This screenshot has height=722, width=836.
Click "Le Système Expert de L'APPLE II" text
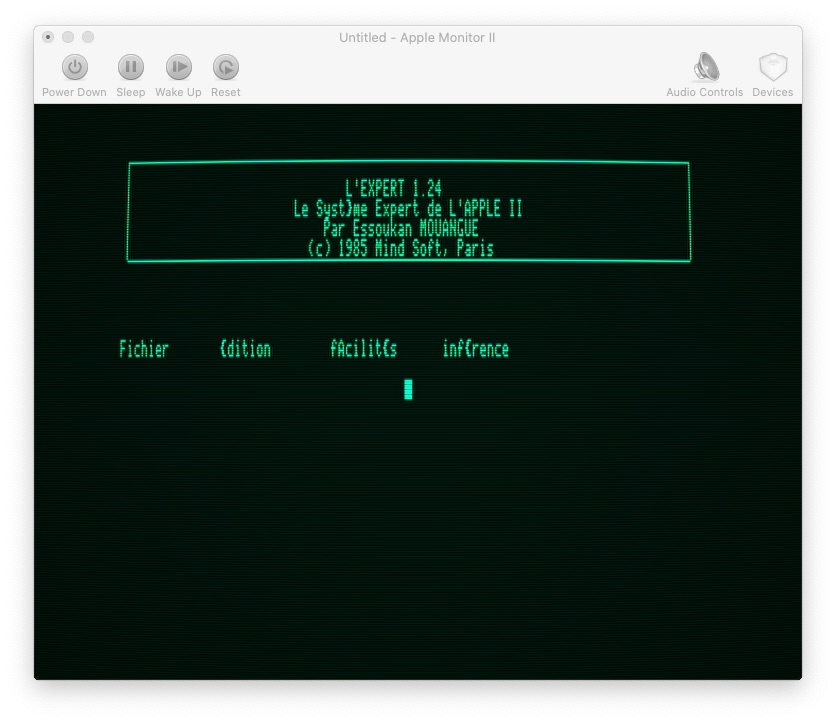(408, 208)
